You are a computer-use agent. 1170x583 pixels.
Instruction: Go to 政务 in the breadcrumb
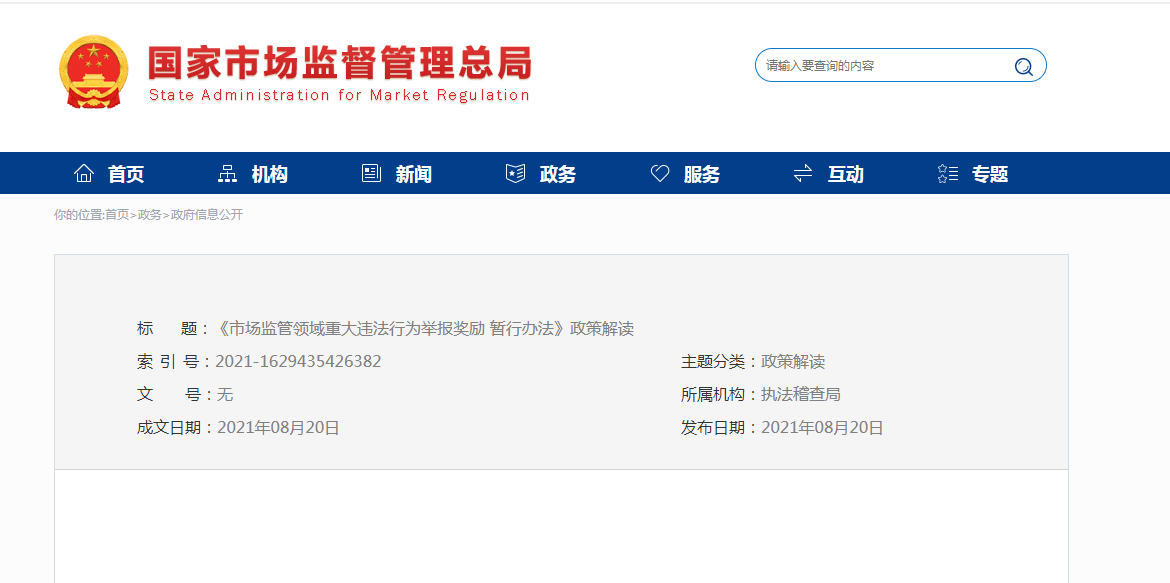pyautogui.click(x=149, y=215)
